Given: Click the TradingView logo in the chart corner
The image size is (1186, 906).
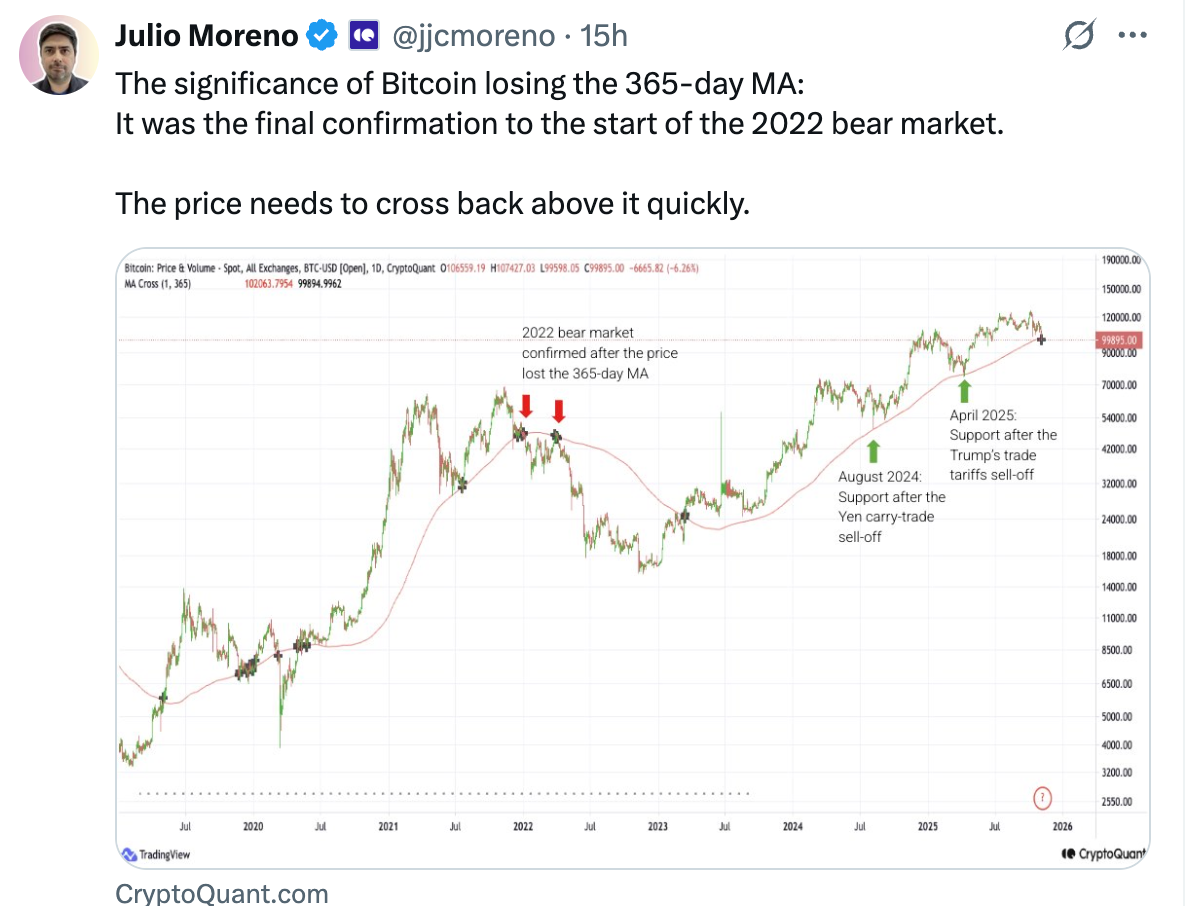Looking at the screenshot, I should [157, 854].
